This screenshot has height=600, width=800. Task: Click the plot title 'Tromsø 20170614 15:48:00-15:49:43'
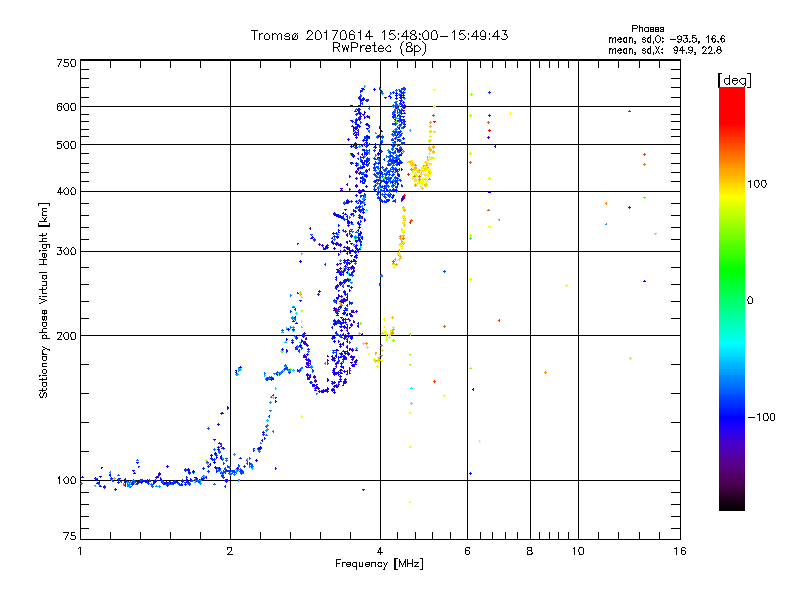coord(379,35)
